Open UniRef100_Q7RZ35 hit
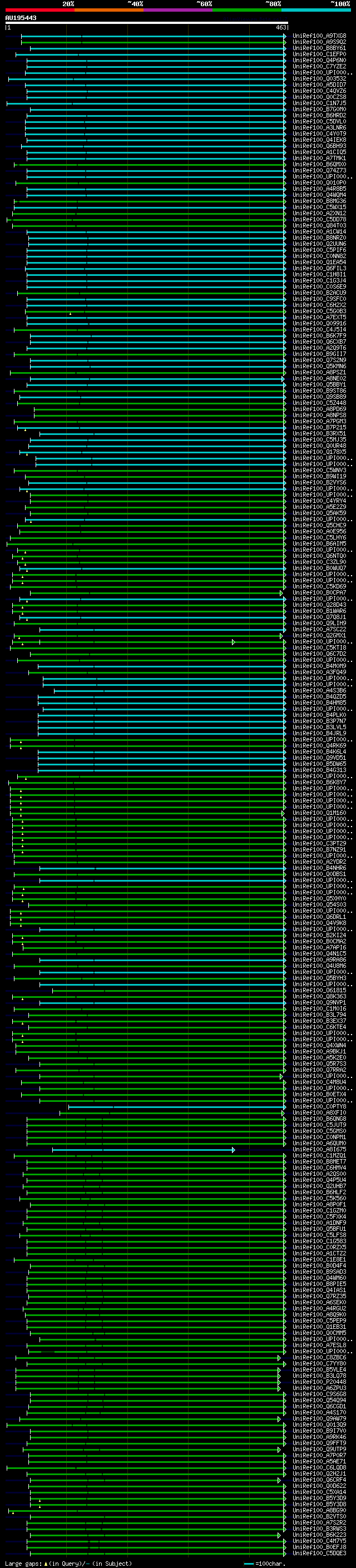 (x=319, y=1296)
